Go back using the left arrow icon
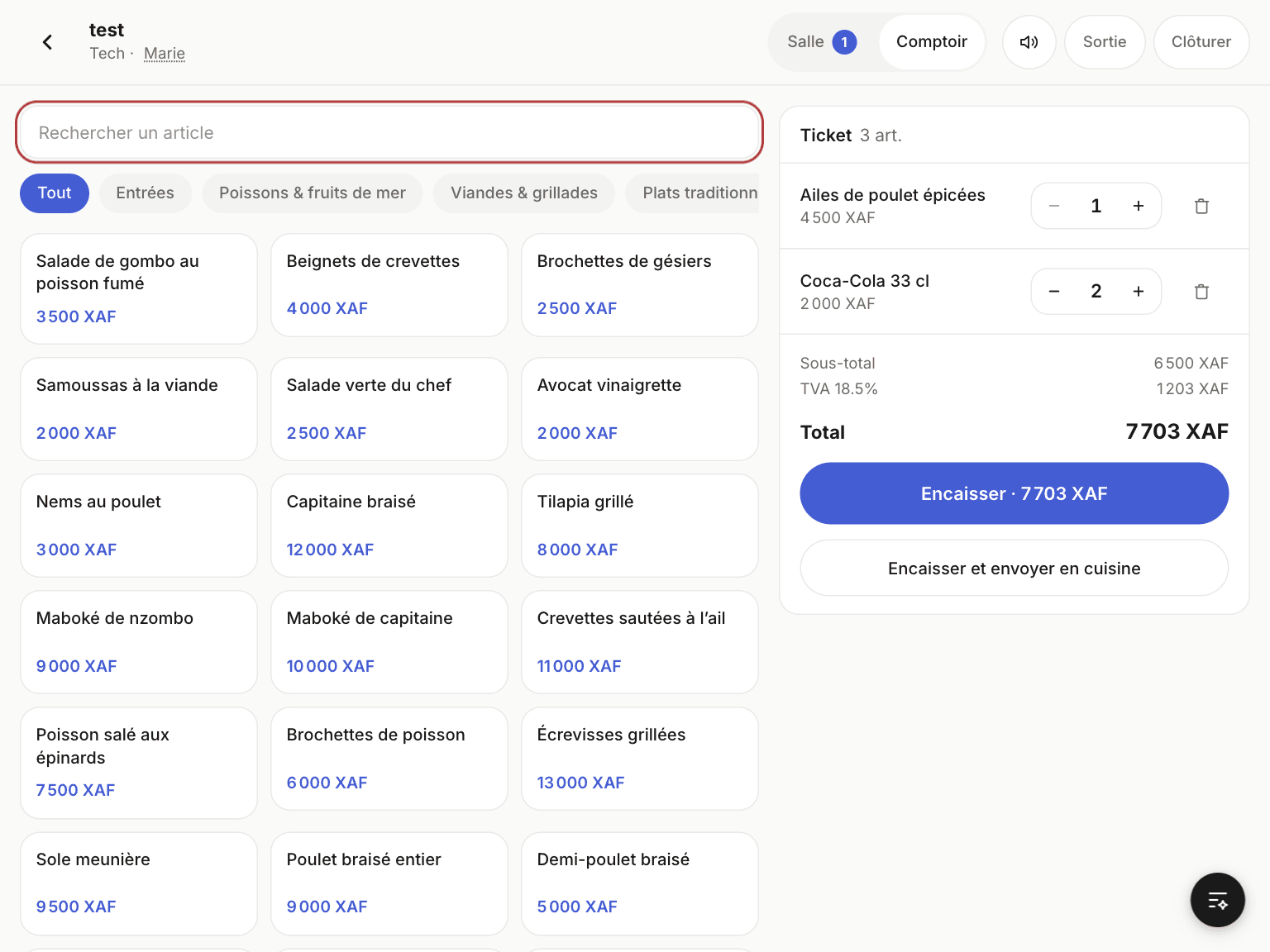 click(47, 42)
